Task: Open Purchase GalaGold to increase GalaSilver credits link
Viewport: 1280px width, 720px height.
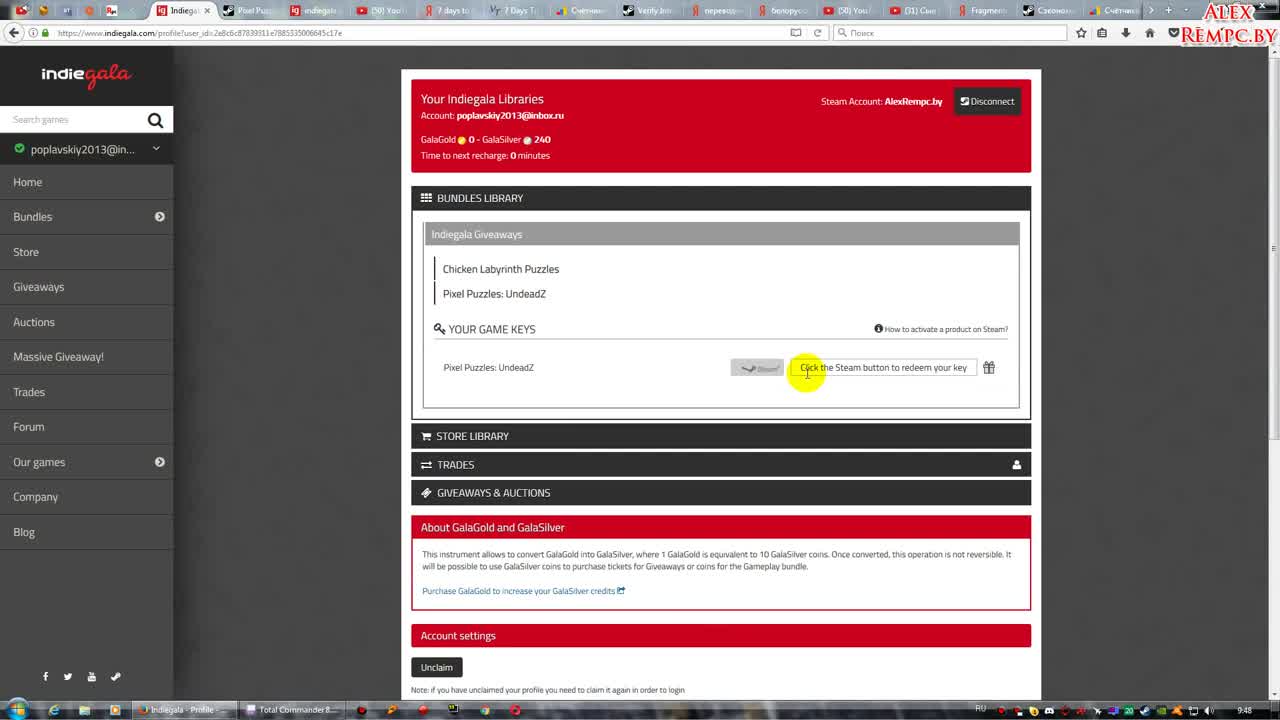Action: coord(523,591)
